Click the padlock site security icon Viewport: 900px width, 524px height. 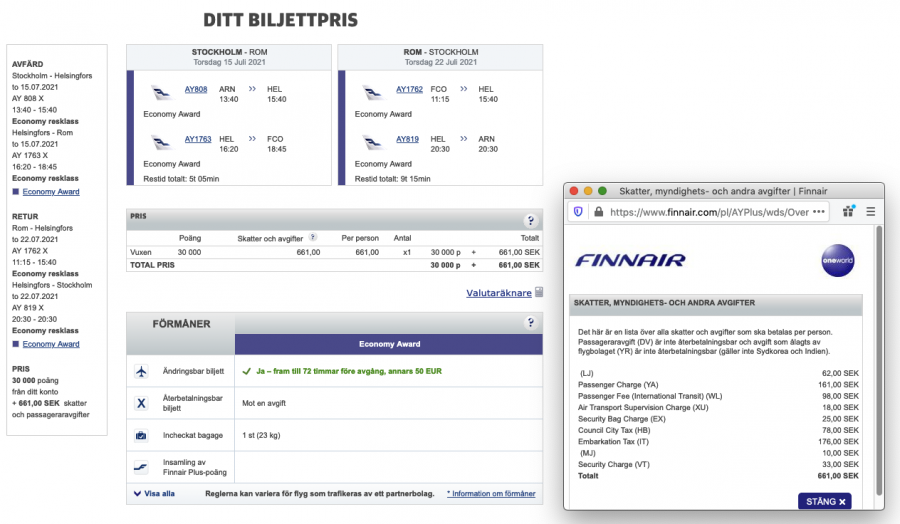coord(598,212)
